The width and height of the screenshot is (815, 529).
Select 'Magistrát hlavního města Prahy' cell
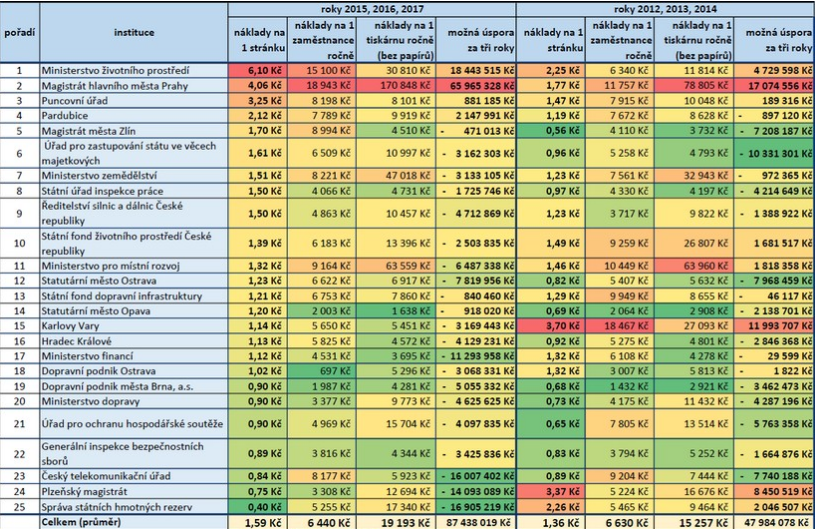[x=134, y=86]
